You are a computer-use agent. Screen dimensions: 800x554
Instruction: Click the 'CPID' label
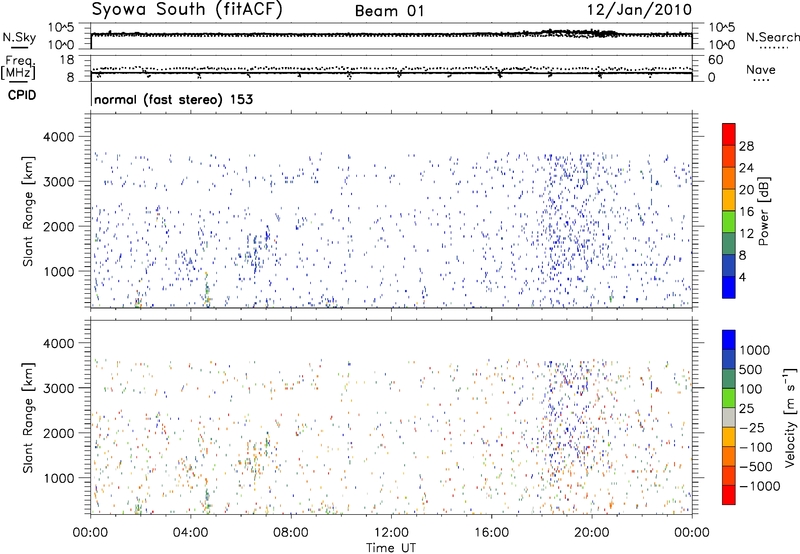pyautogui.click(x=22, y=95)
